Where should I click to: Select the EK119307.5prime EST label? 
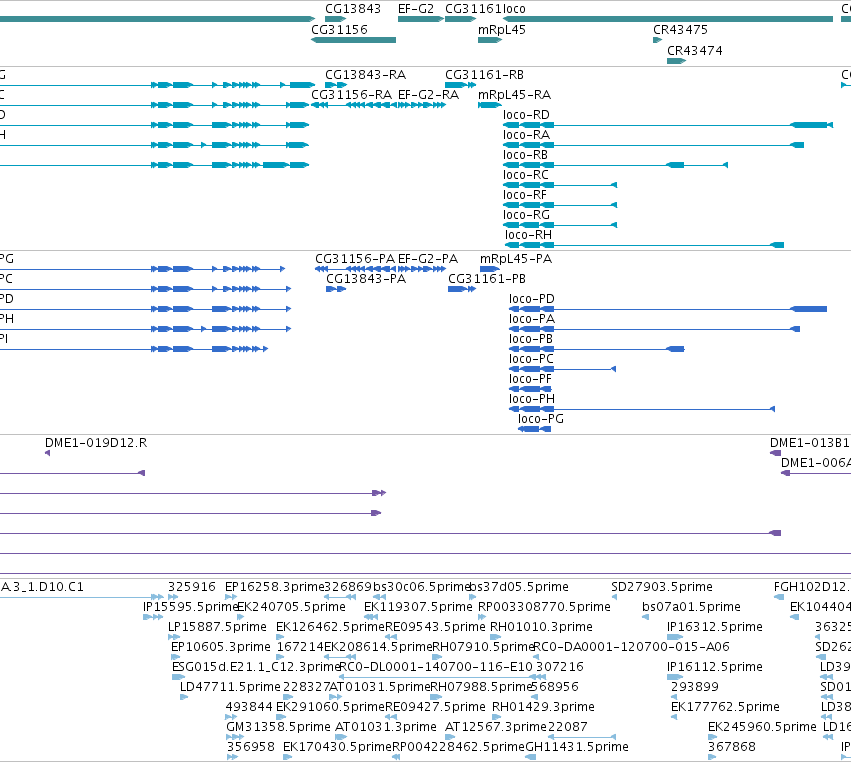[x=418, y=607]
